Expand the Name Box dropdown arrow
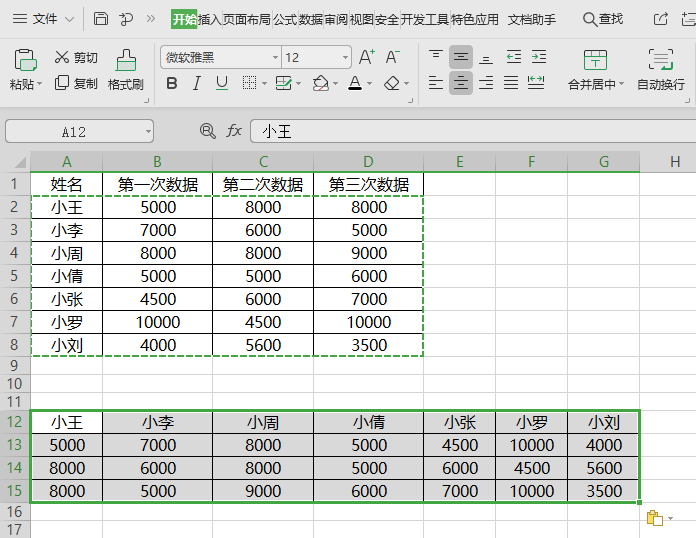 tap(148, 131)
